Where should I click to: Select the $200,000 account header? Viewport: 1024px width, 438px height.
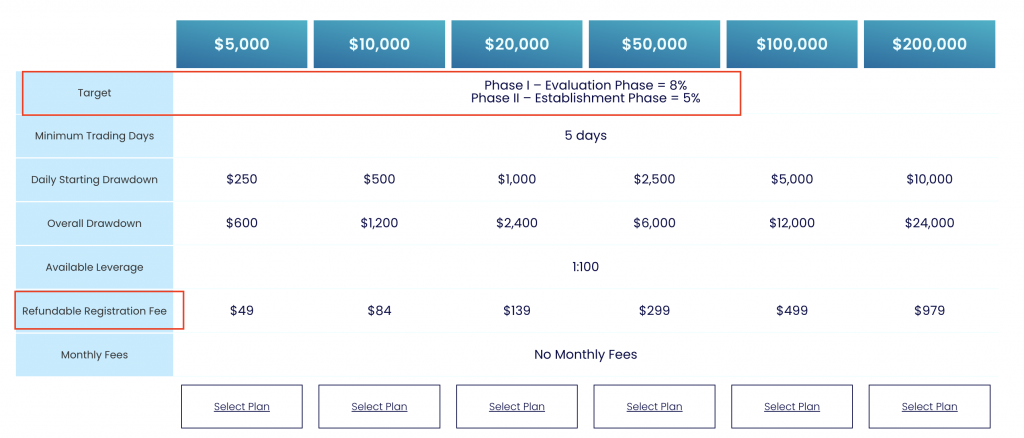click(929, 44)
